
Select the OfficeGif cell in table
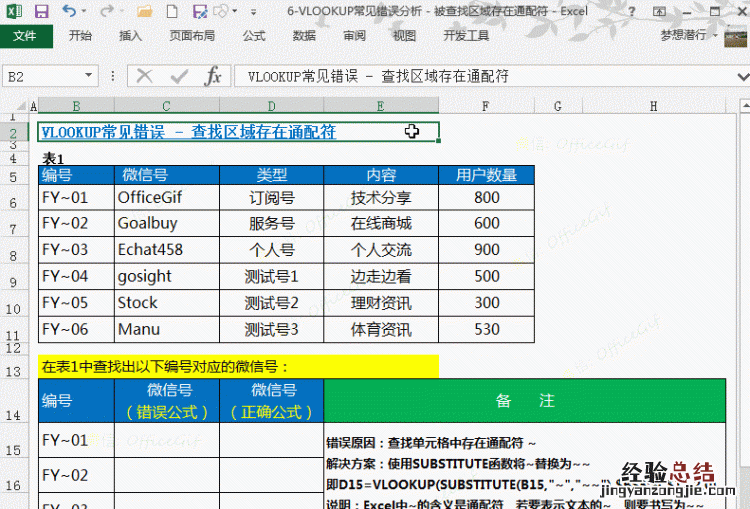coord(166,197)
